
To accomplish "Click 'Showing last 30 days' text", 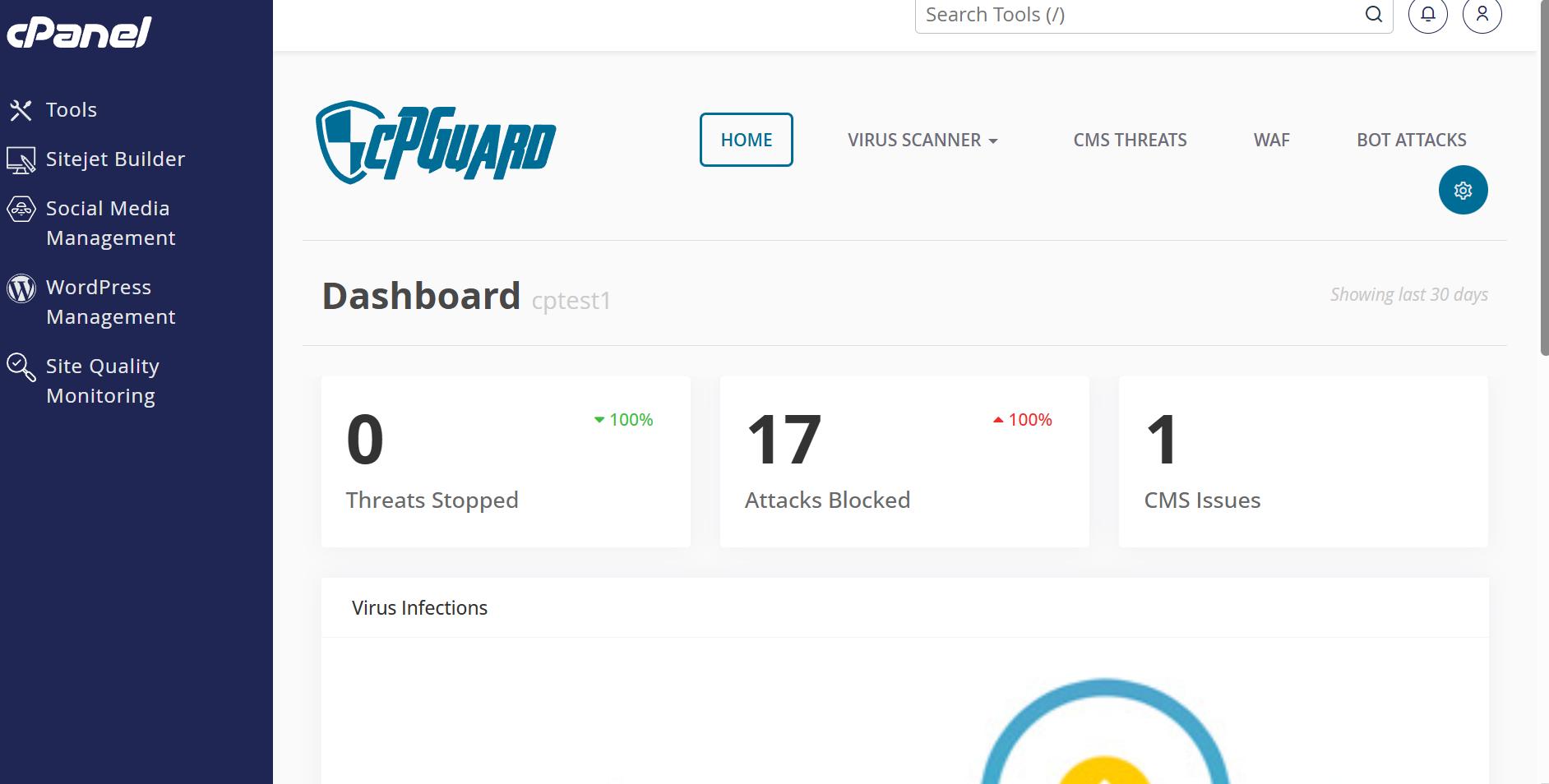I will tap(1409, 294).
